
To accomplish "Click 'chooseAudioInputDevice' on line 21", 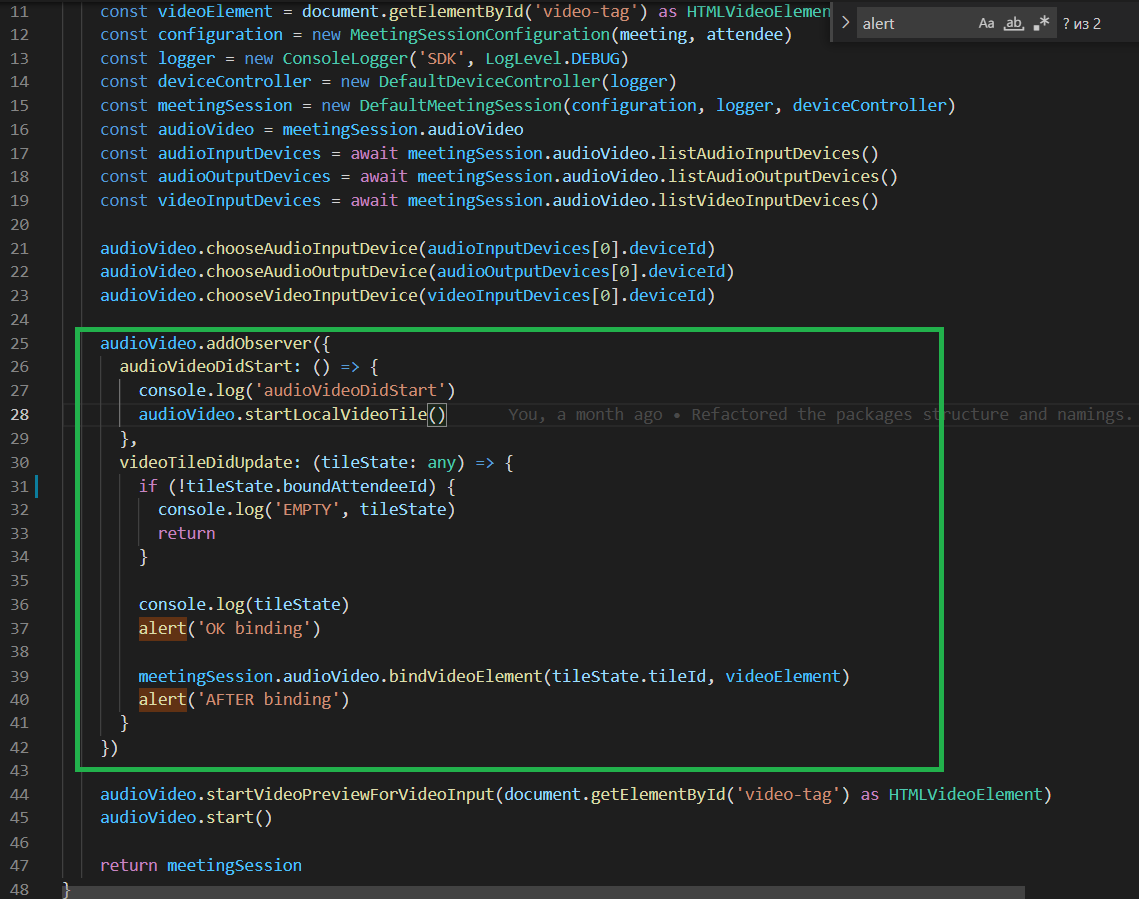I will coord(312,248).
